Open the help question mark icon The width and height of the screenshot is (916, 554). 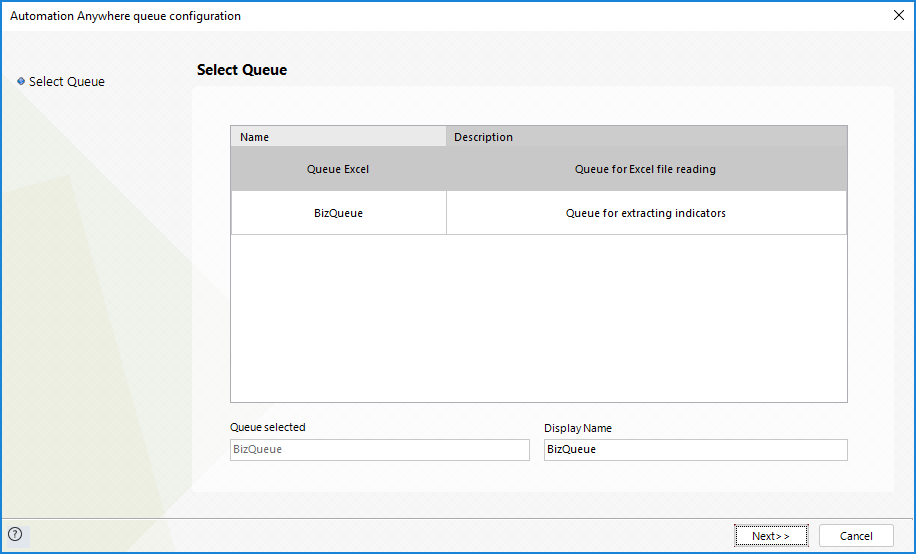15,534
